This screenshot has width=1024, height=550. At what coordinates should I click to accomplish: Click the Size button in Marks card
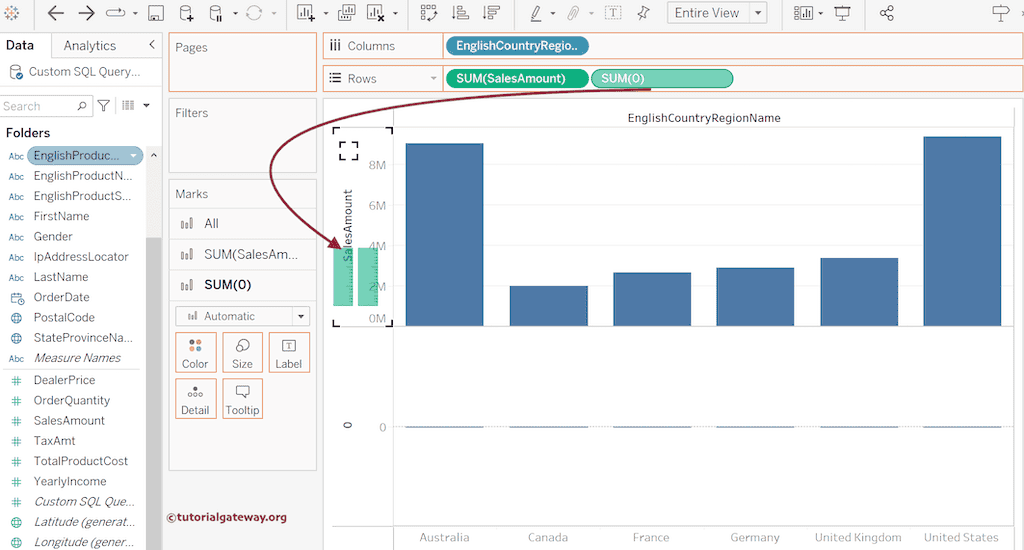tap(242, 353)
